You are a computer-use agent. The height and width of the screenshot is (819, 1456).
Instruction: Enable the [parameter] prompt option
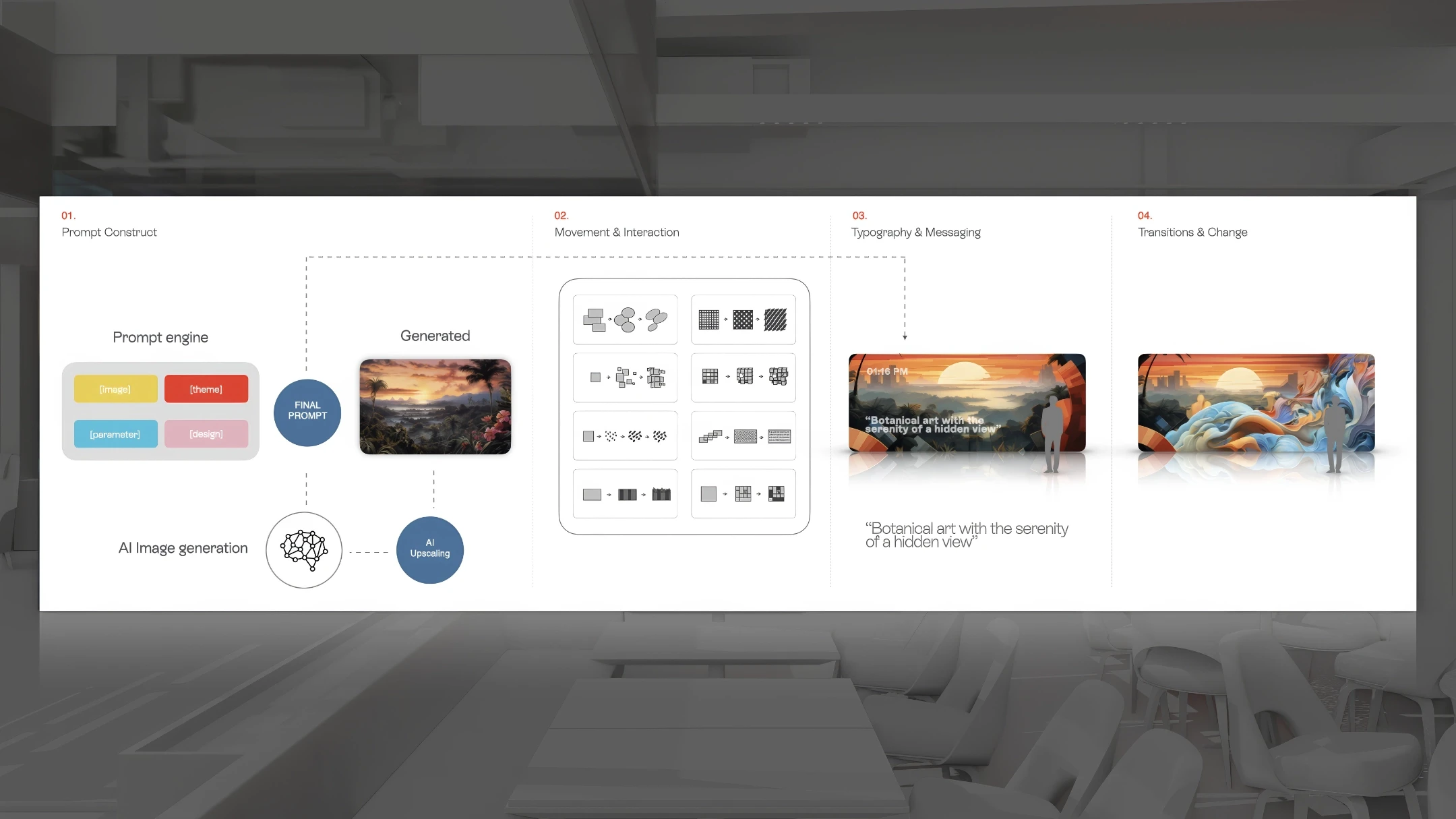[x=115, y=434]
